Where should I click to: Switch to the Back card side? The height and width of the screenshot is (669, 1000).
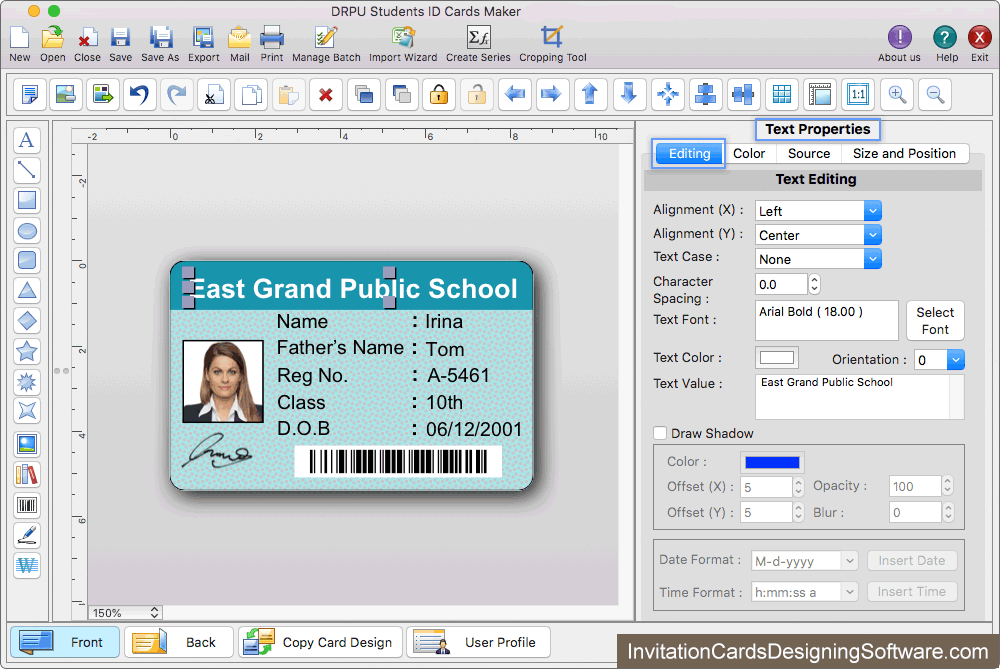pos(179,642)
